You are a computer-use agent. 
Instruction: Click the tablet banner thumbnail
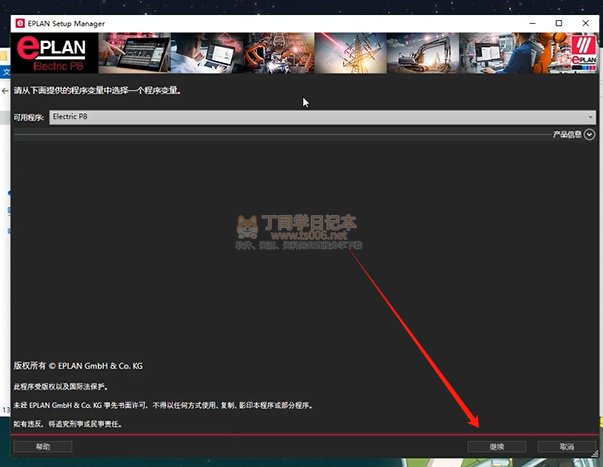click(x=134, y=53)
